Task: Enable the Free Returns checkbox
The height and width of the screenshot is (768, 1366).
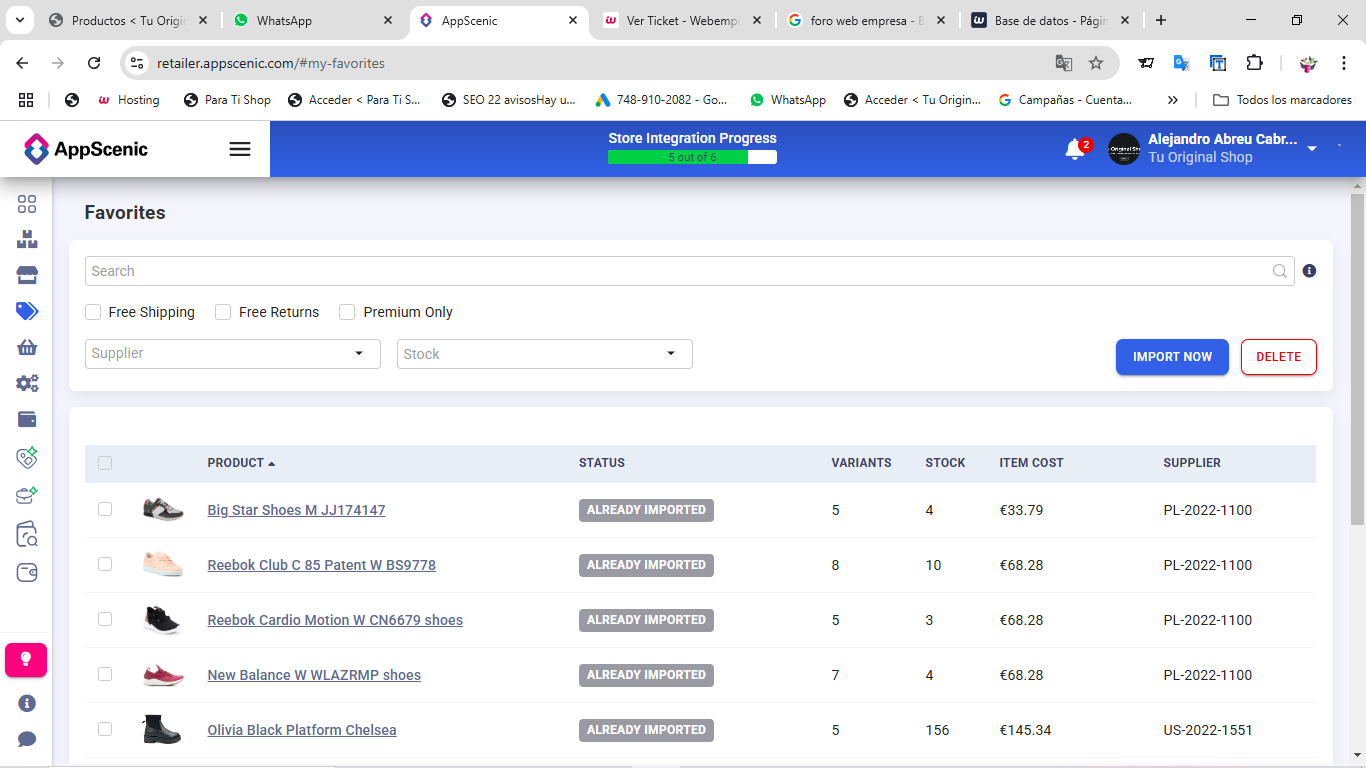Action: (223, 312)
